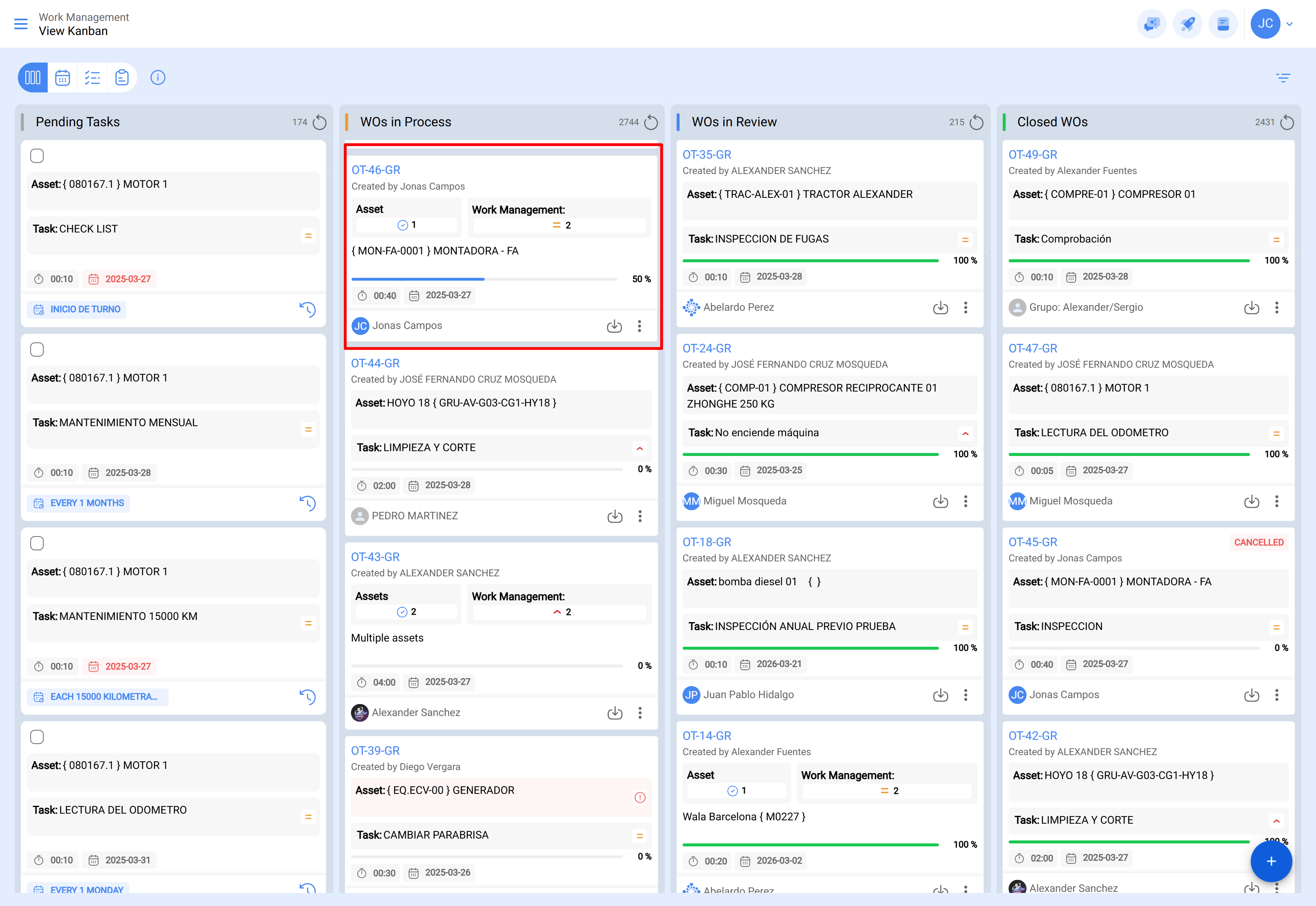Download OT-18-GR work order
This screenshot has height=906, width=1316.
(941, 695)
